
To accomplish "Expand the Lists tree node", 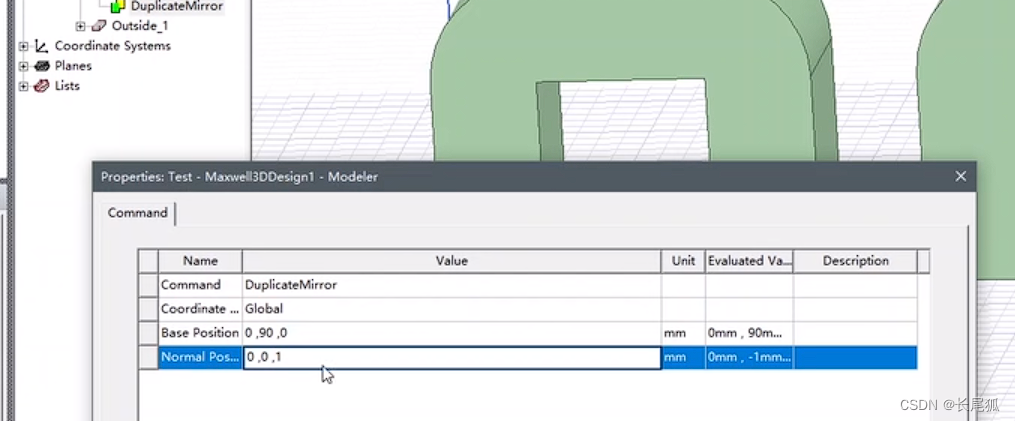I will tap(24, 86).
